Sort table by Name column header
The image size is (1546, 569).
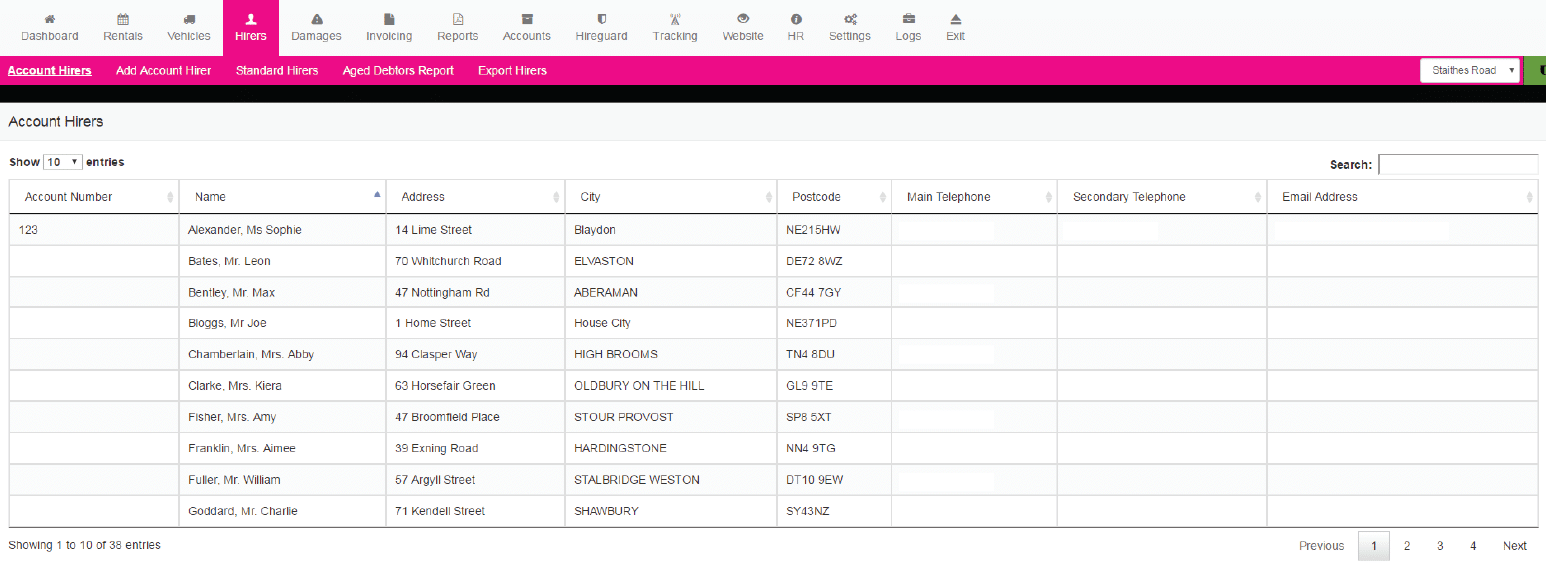point(282,197)
